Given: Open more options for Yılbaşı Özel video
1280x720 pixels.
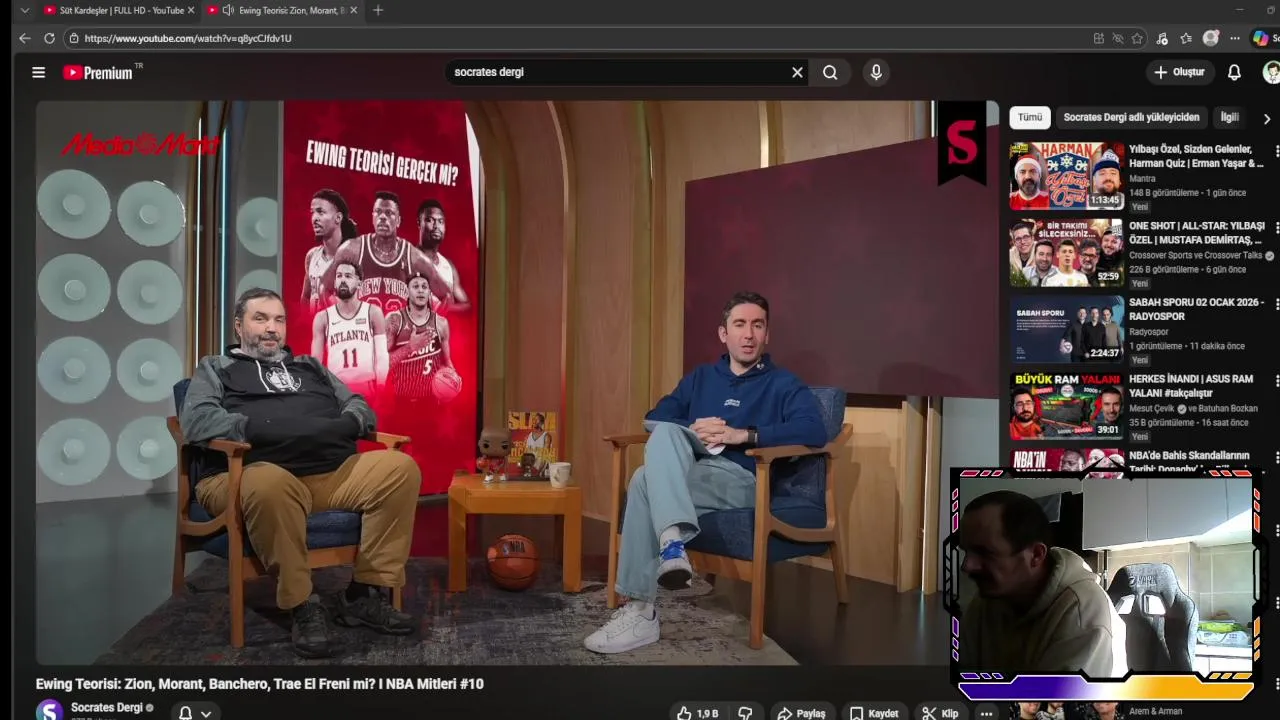Looking at the screenshot, I should tap(1276, 151).
